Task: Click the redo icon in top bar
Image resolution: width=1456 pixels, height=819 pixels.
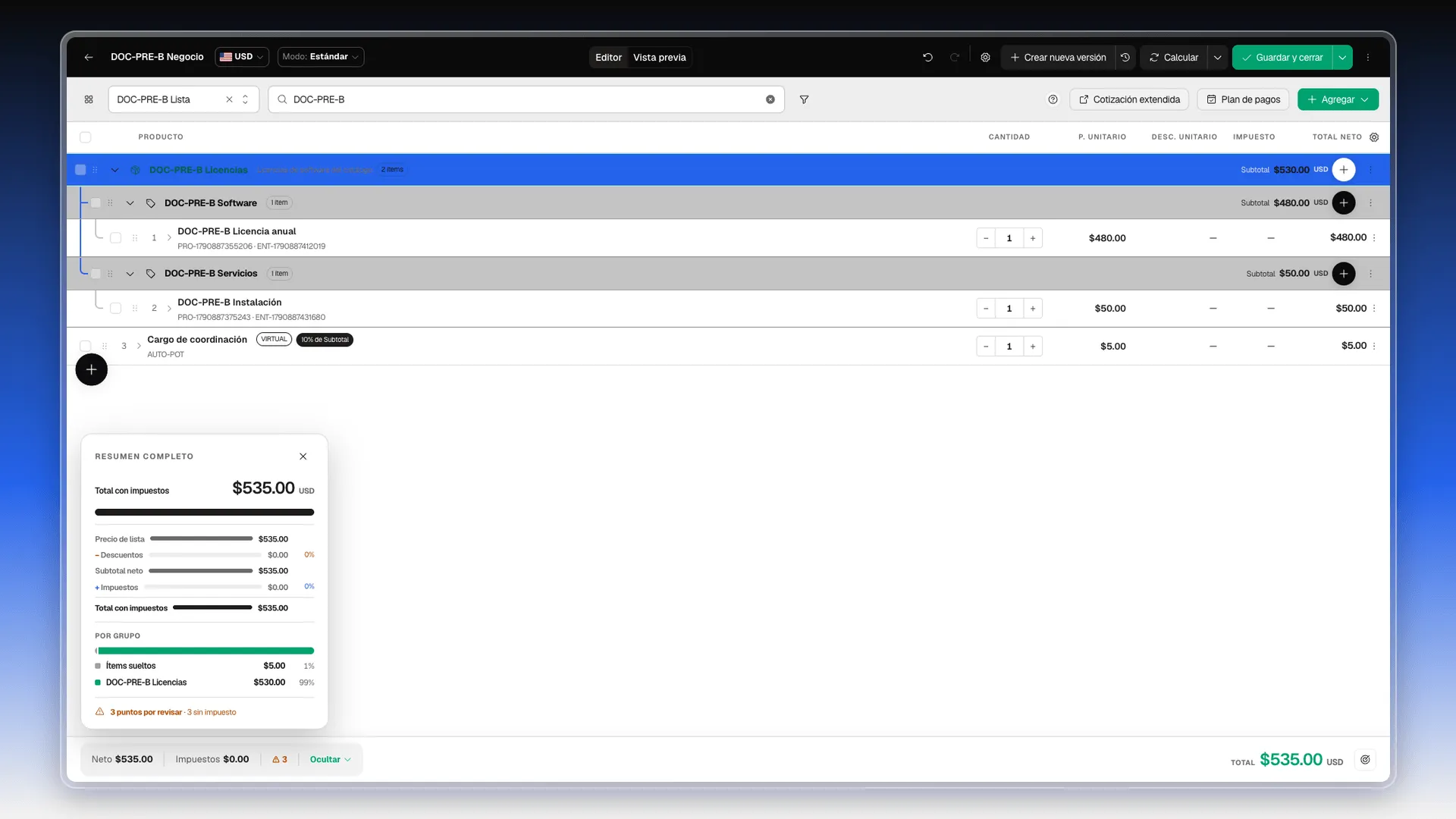Action: tap(955, 57)
